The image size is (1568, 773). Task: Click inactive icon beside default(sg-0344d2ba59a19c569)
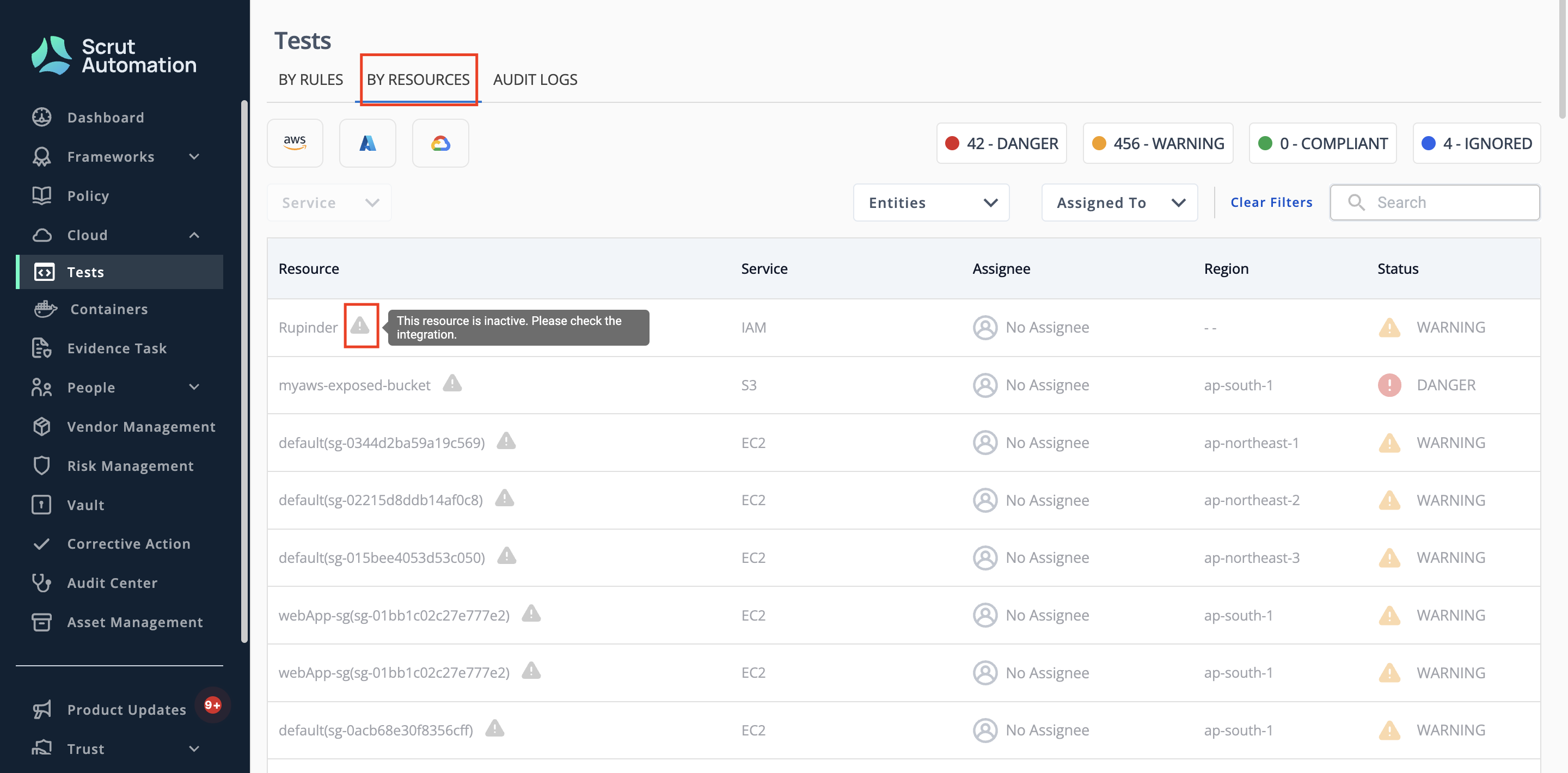point(506,441)
